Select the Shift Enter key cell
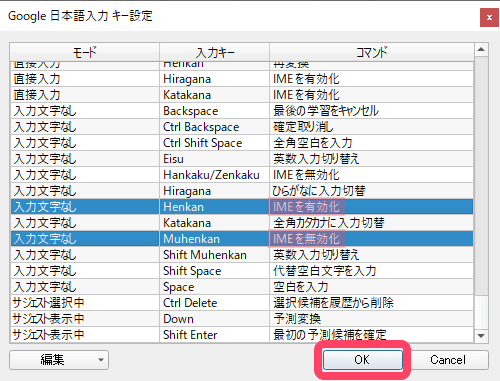 coord(214,335)
